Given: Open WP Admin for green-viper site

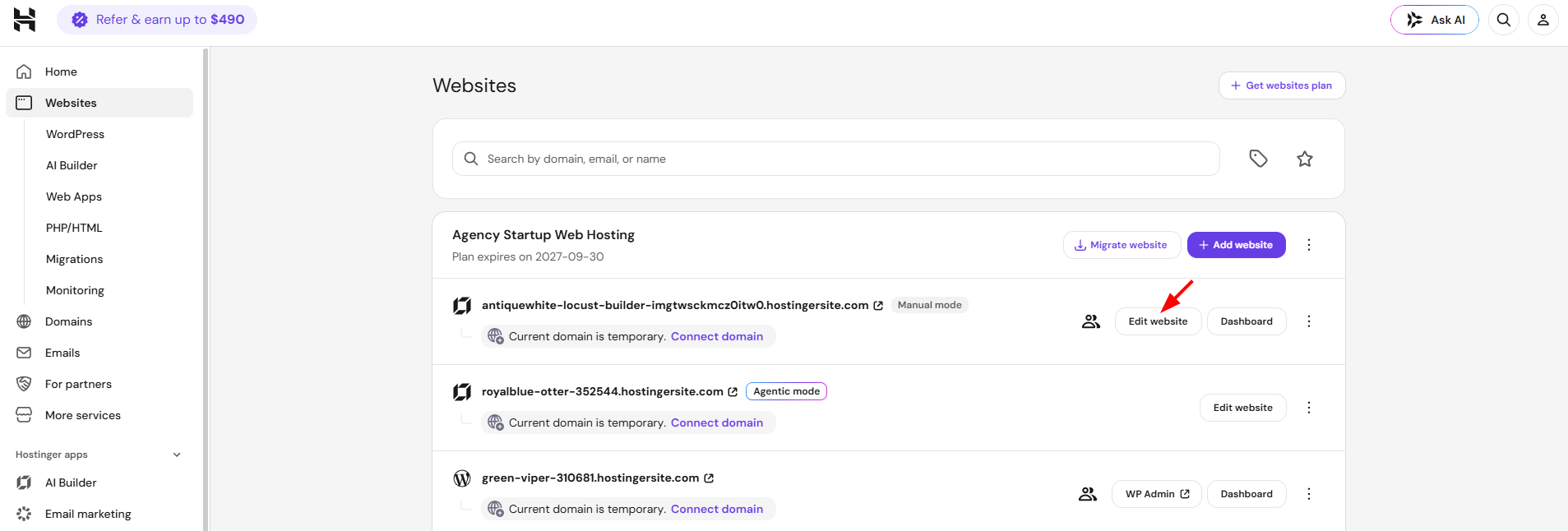Looking at the screenshot, I should [x=1157, y=494].
